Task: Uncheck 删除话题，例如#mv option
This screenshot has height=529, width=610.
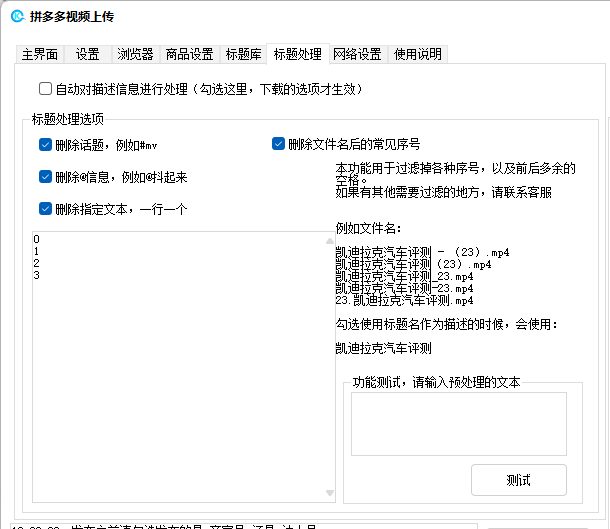Action: pyautogui.click(x=45, y=145)
